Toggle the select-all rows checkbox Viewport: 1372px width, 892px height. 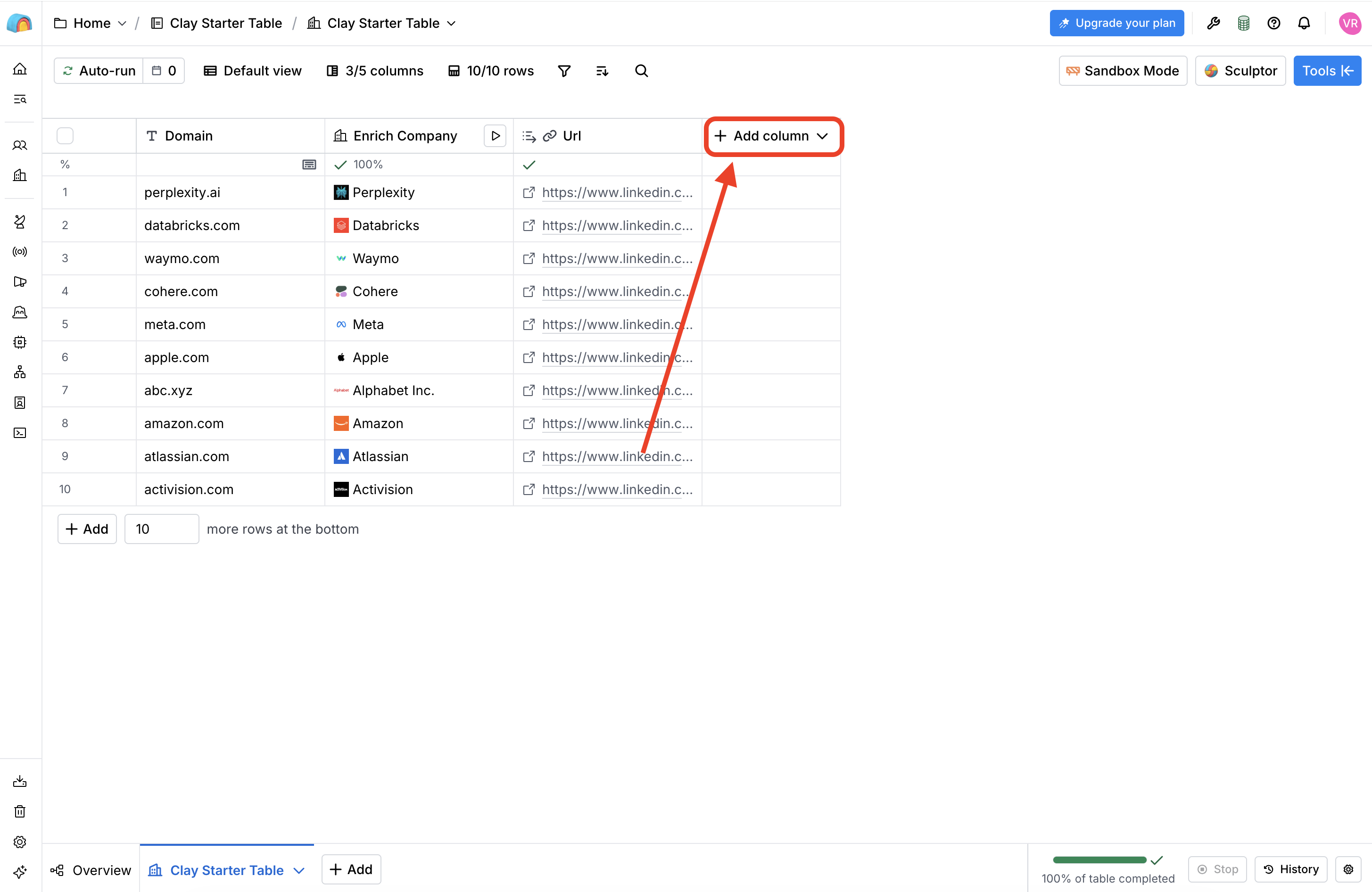(x=65, y=136)
